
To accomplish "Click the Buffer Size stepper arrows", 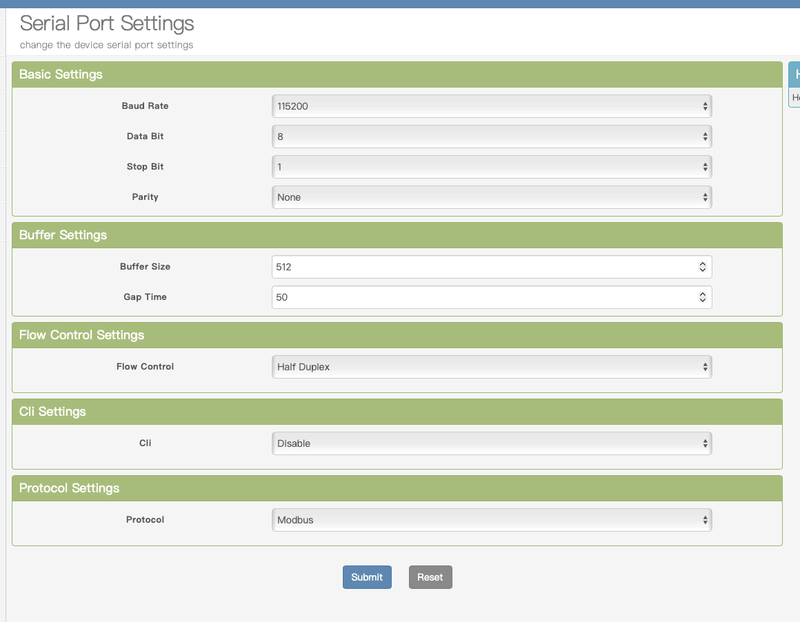I will [703, 267].
